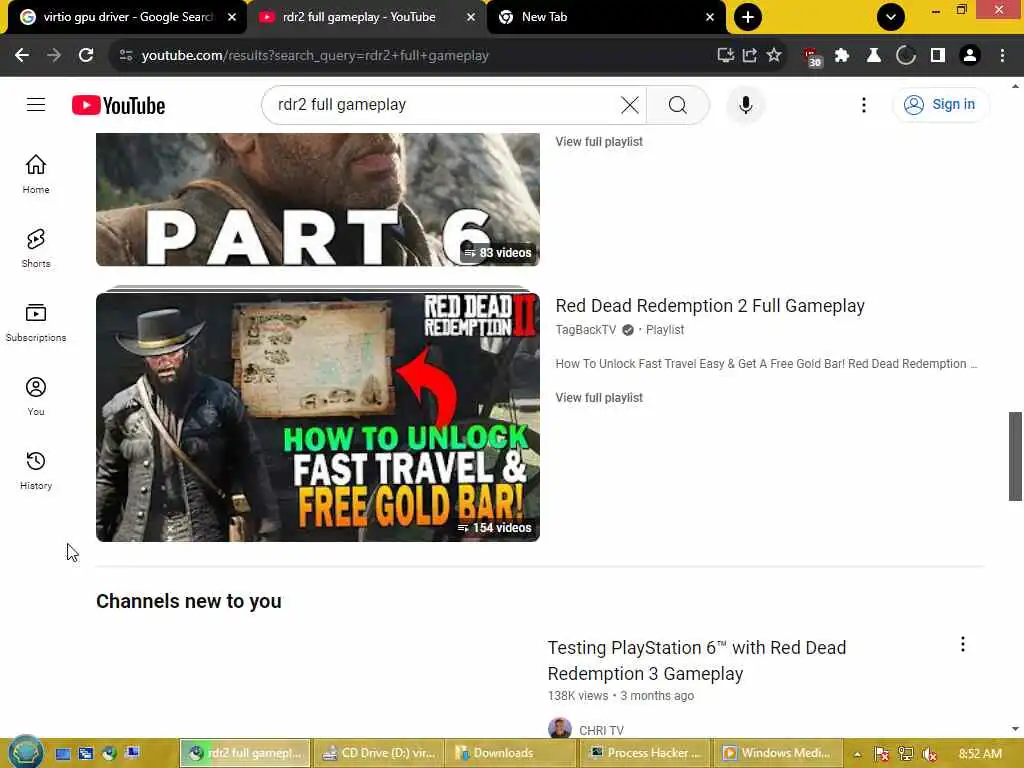This screenshot has width=1024, height=768.
Task: Open the PART 6 playlist thumbnail
Action: coord(317,199)
